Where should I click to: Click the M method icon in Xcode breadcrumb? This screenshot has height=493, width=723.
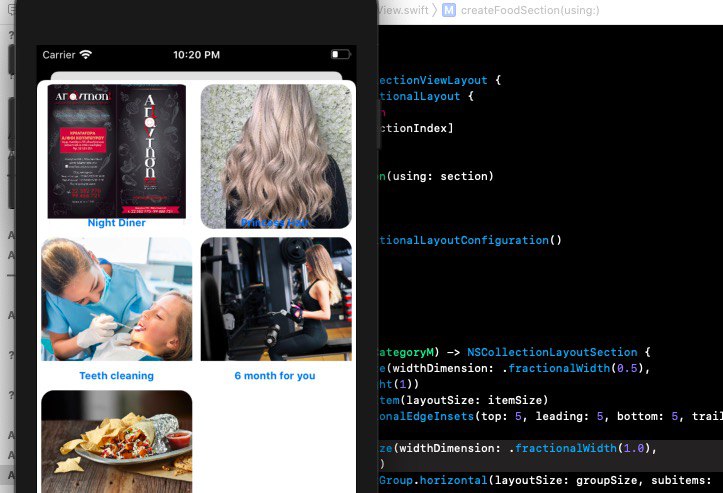[449, 10]
